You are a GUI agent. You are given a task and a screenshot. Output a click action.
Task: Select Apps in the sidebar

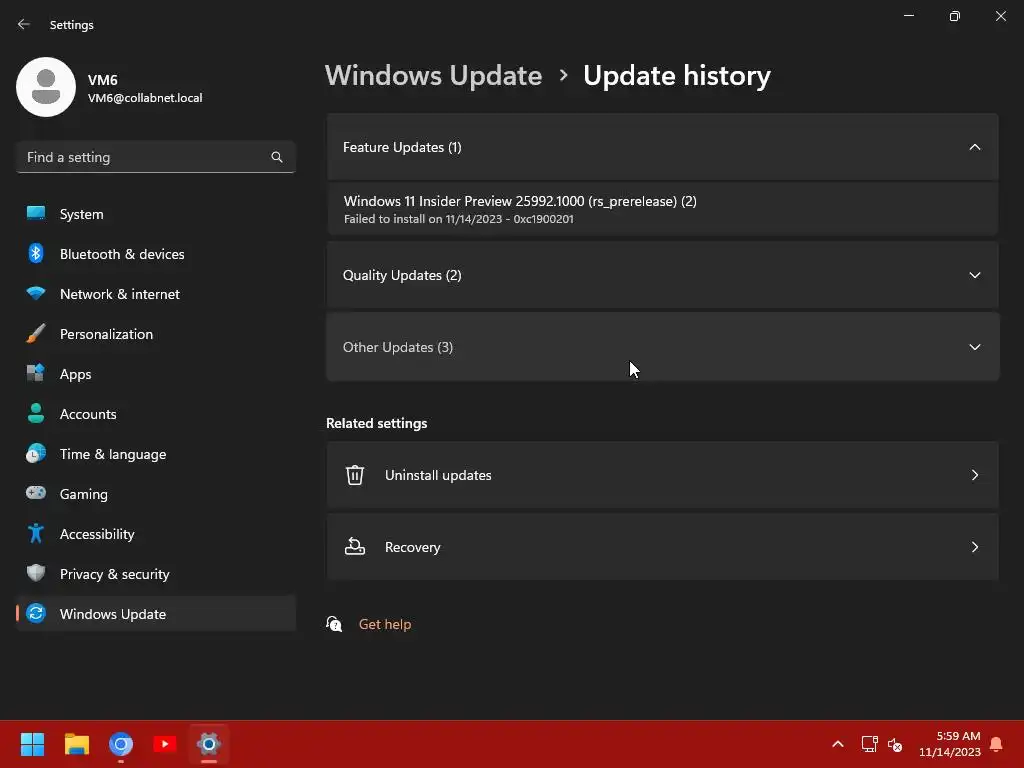(x=155, y=374)
